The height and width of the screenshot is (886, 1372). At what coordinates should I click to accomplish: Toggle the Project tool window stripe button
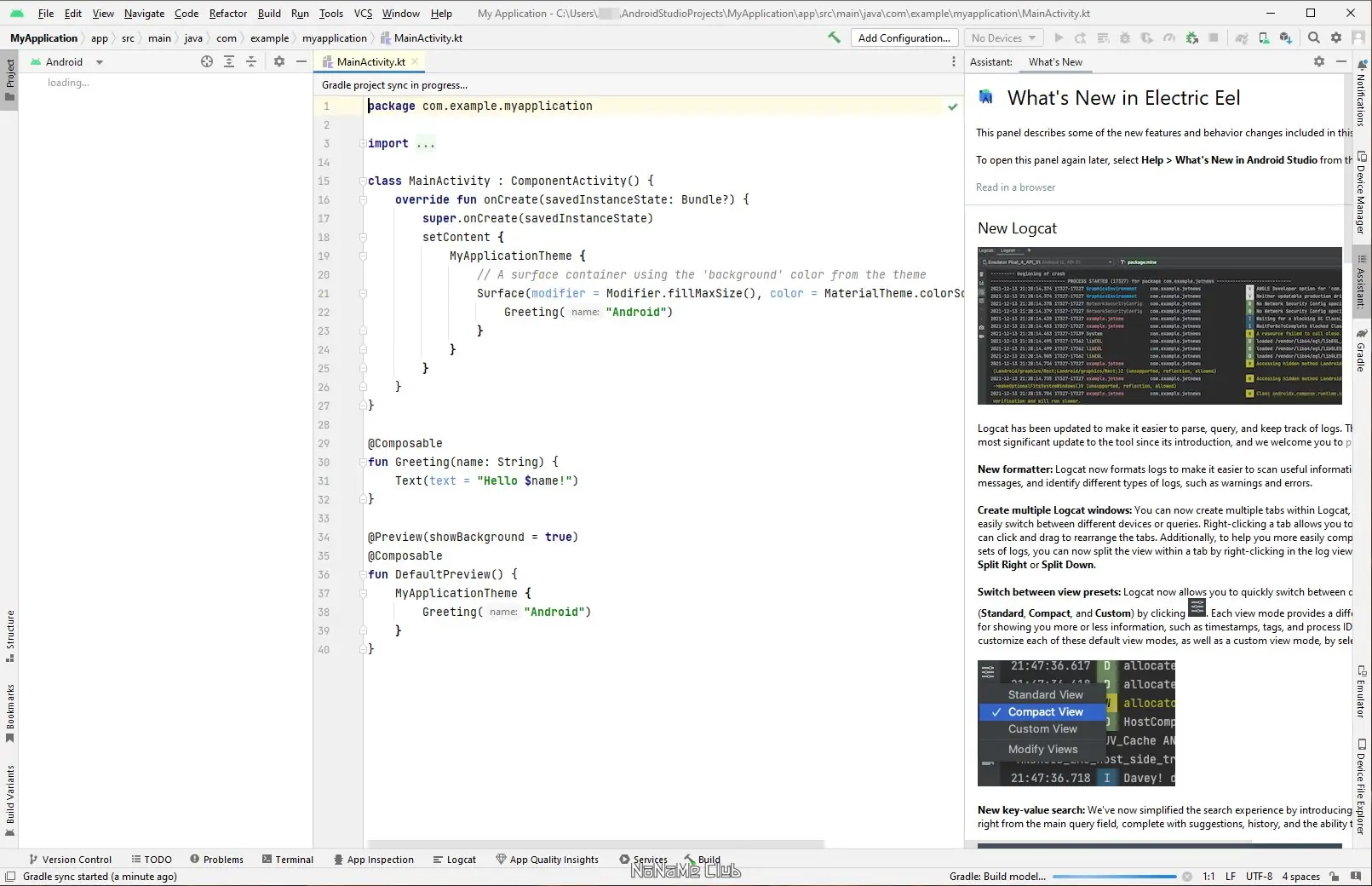[10, 78]
